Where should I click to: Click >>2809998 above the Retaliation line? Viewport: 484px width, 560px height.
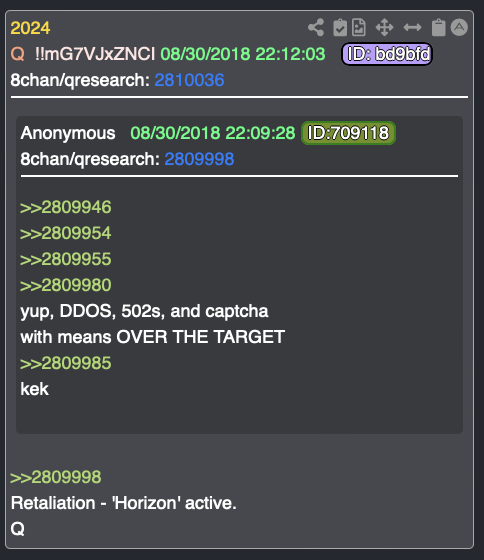[x=56, y=477]
